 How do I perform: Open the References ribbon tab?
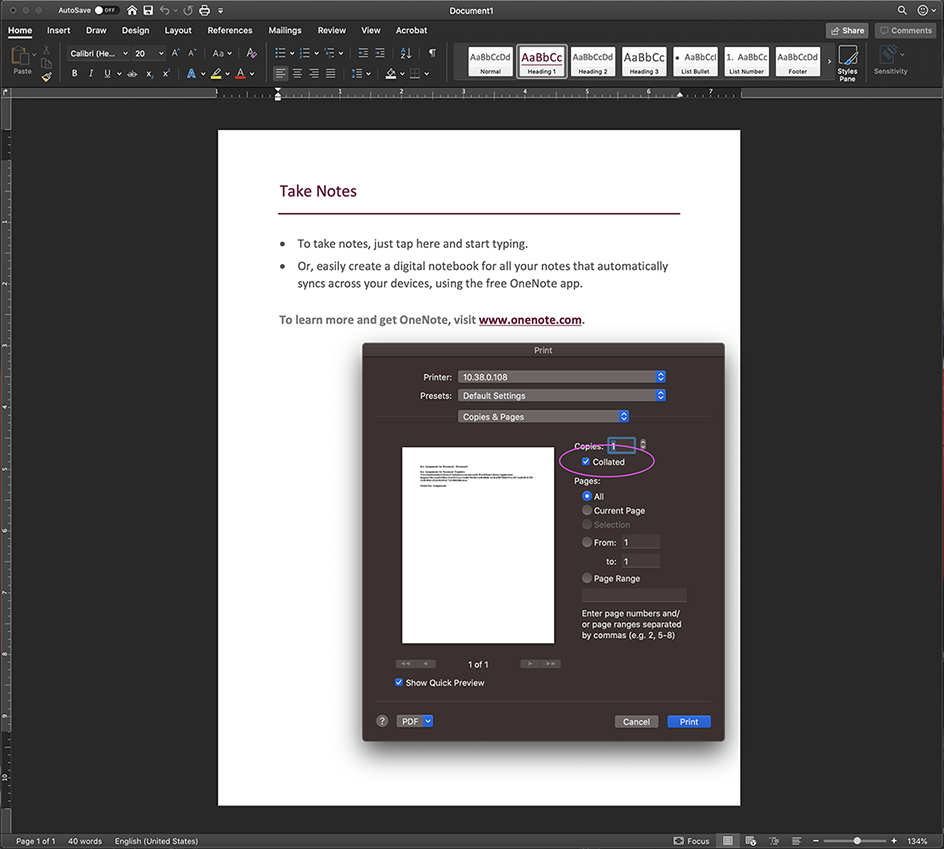click(x=230, y=31)
